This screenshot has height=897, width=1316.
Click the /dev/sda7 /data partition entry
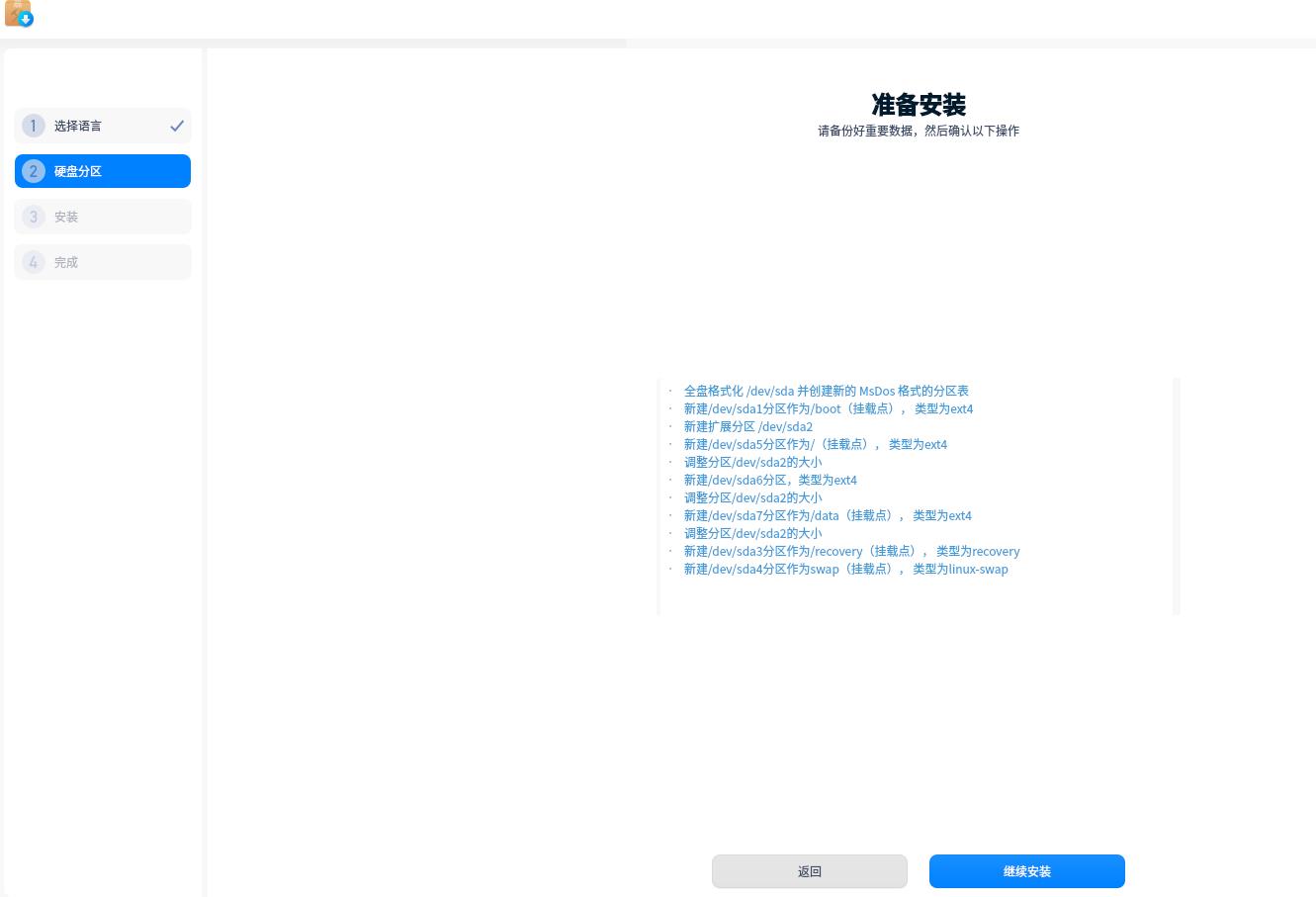tap(828, 515)
